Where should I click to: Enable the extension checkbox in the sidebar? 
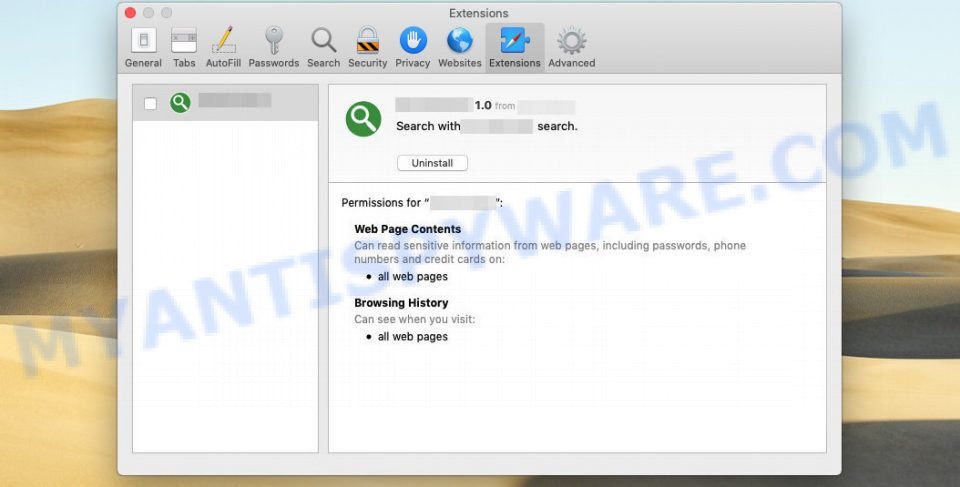[x=150, y=104]
